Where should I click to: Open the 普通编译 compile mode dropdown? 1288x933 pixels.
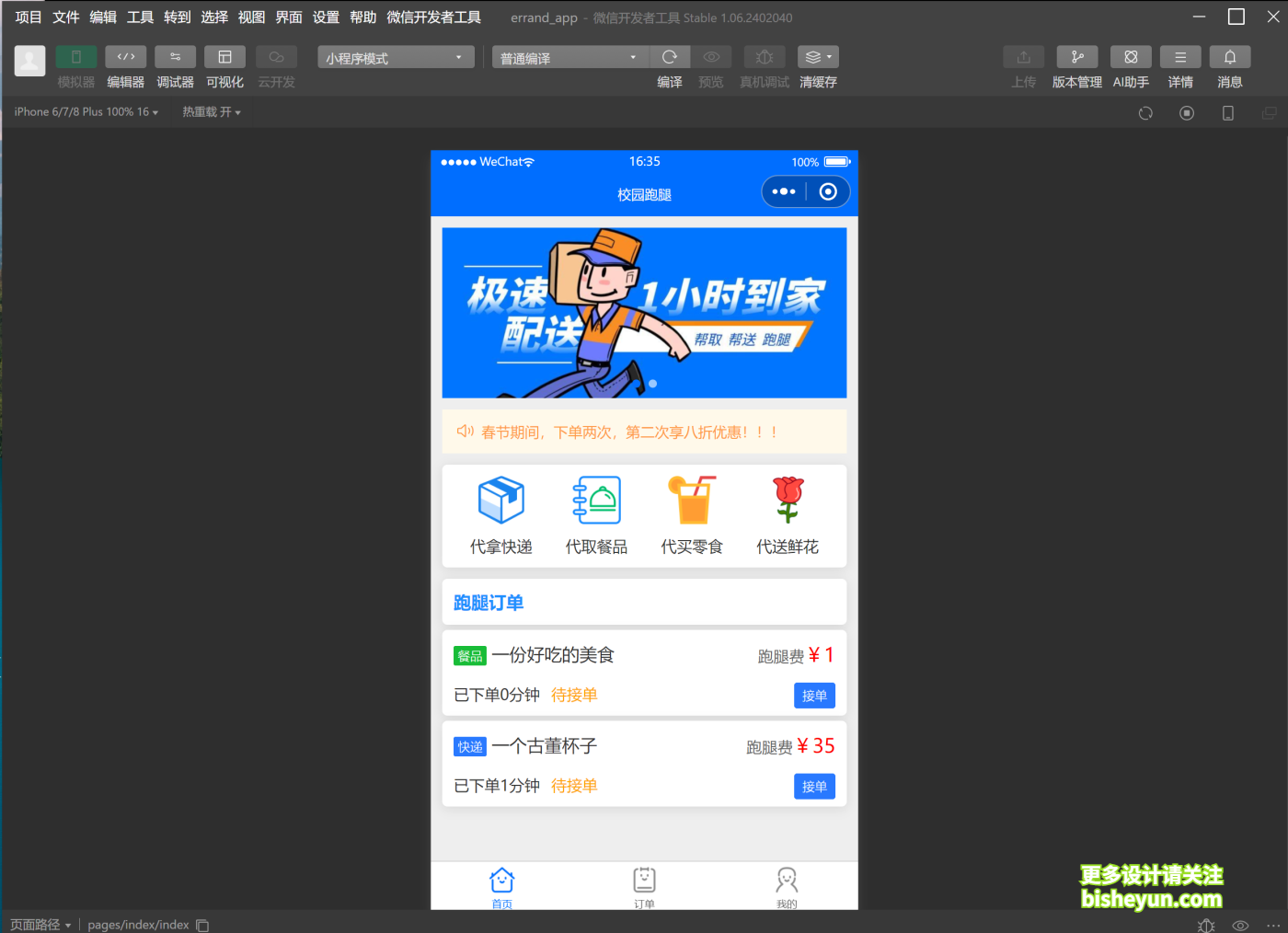570,57
